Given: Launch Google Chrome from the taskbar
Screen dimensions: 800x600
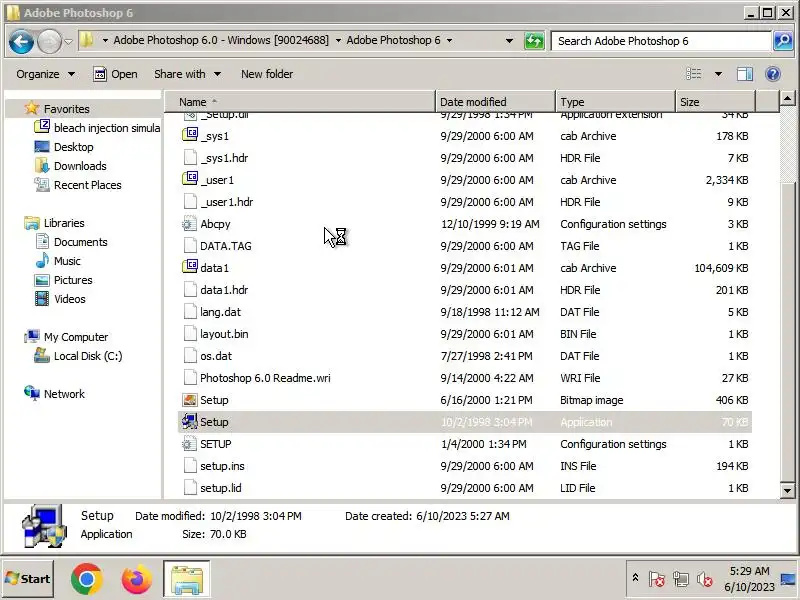Looking at the screenshot, I should [87, 579].
